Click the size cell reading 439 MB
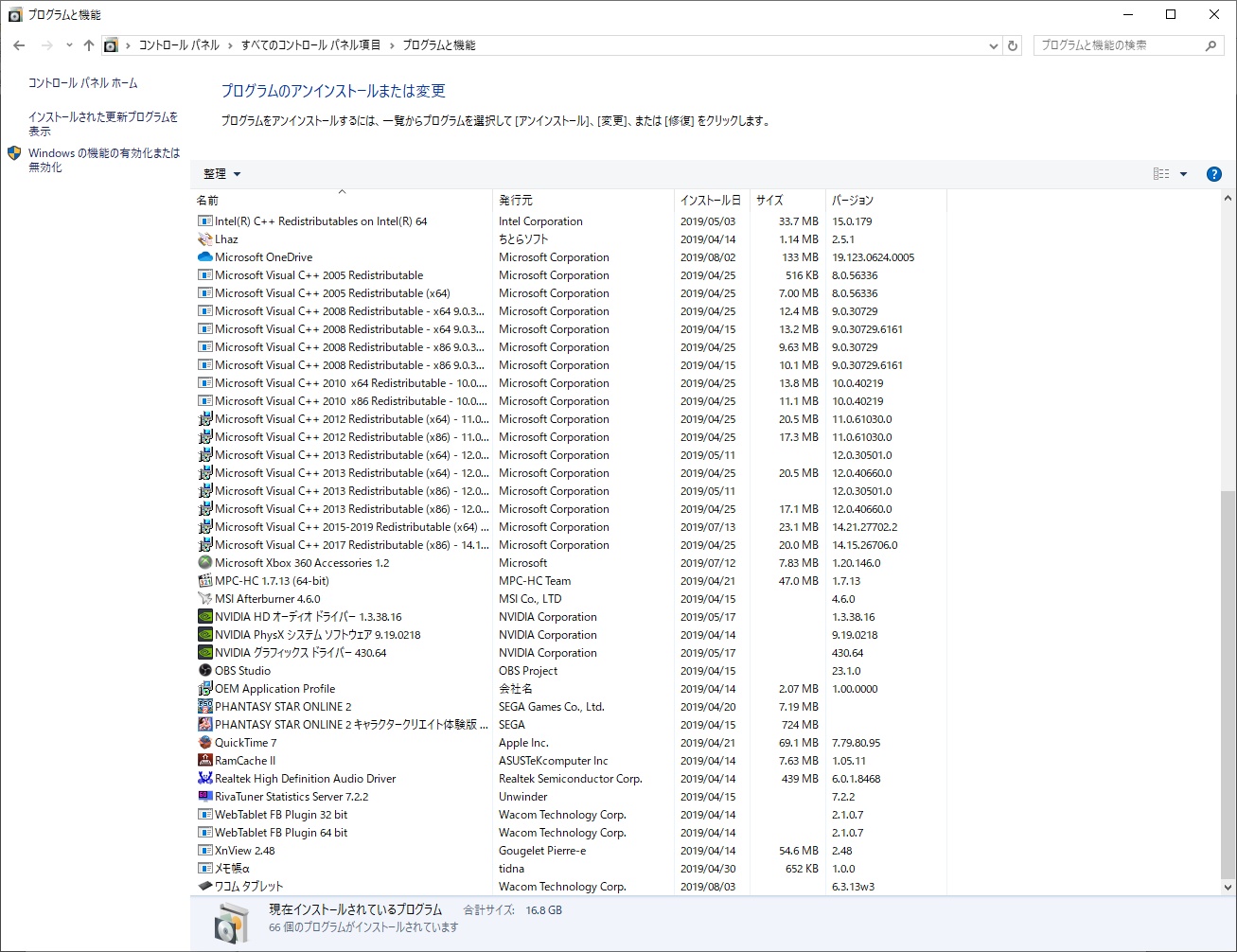 coord(801,779)
